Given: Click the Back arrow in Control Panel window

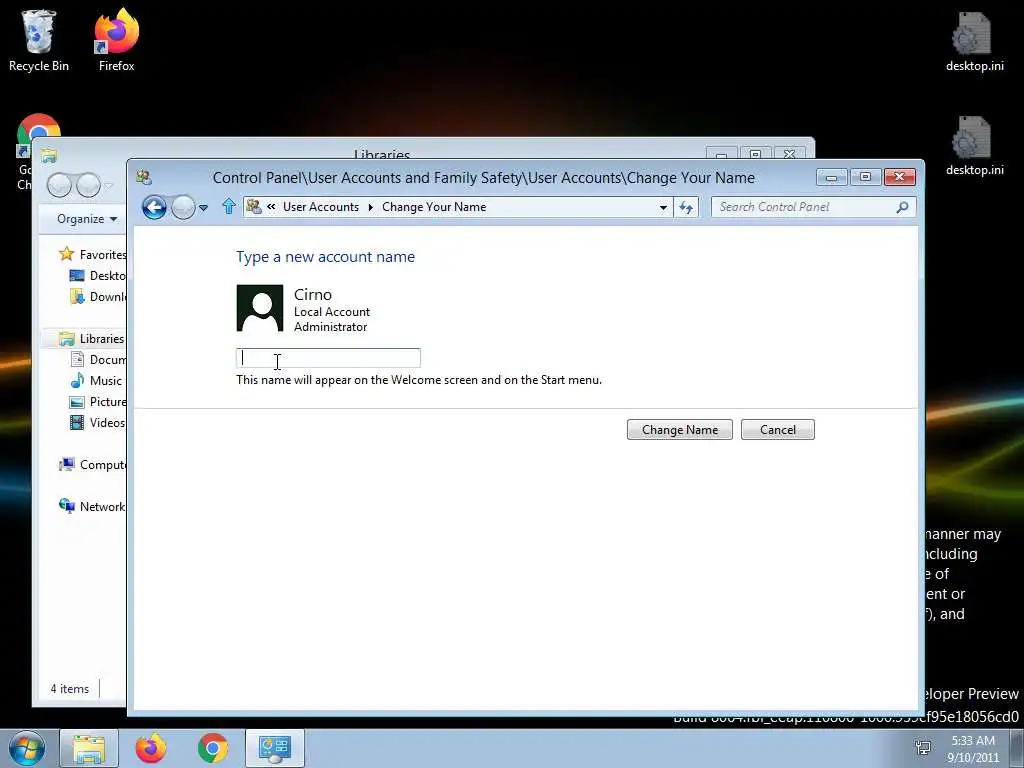Looking at the screenshot, I should (154, 208).
